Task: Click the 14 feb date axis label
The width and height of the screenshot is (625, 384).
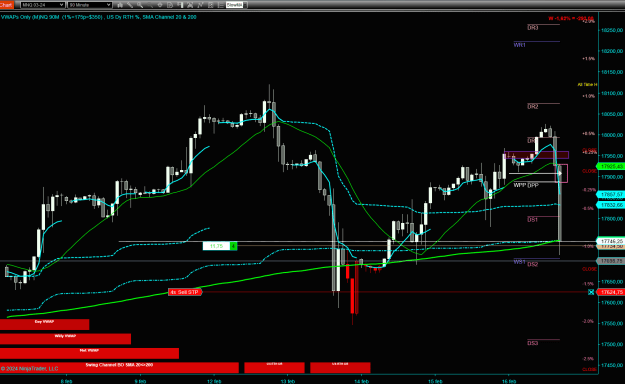Action: coord(361,381)
